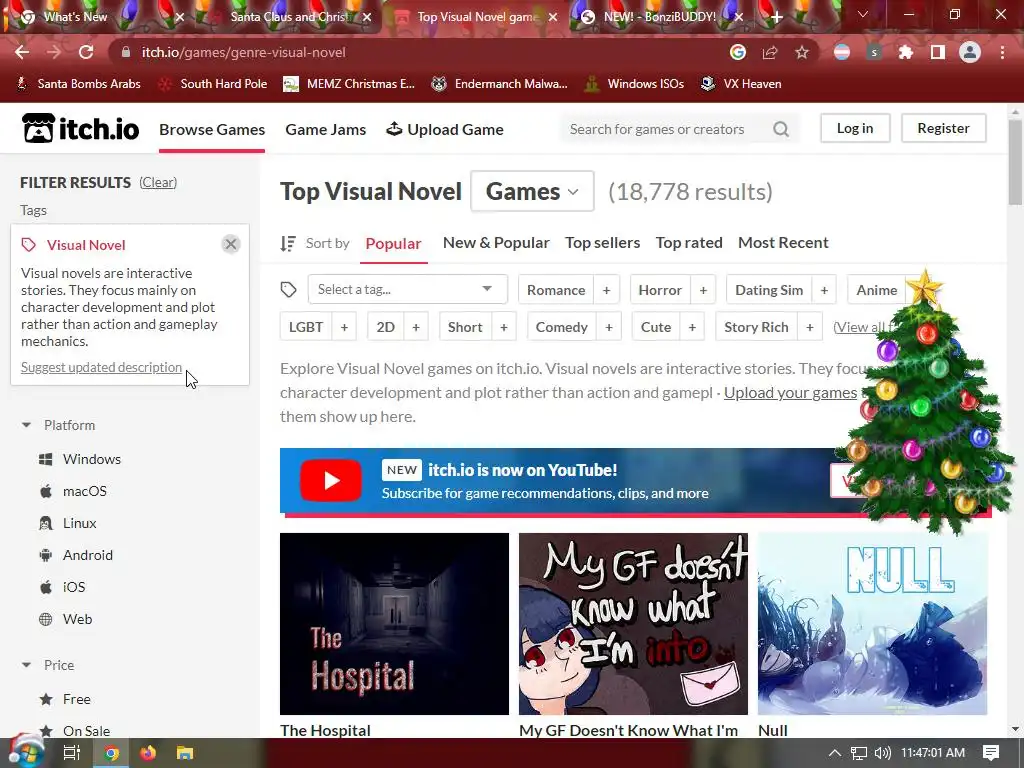
Task: Filter by iOS platform
Action: coord(74,587)
